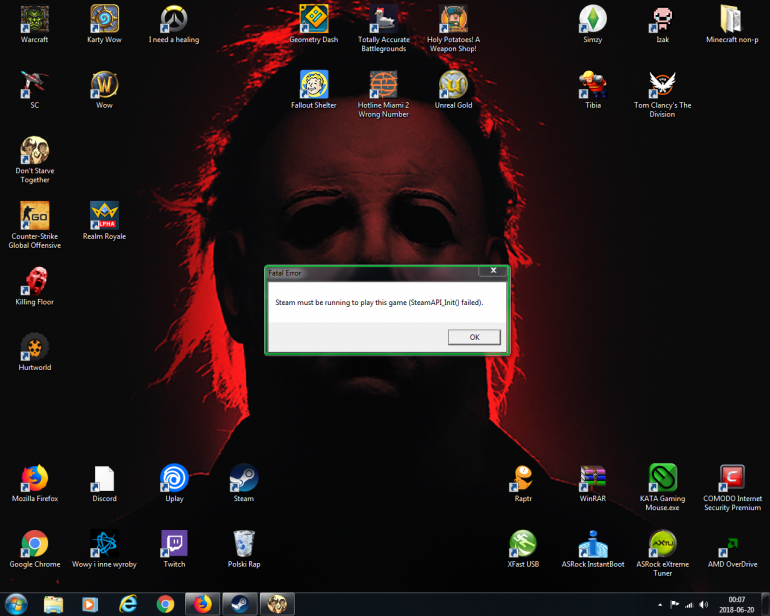The height and width of the screenshot is (616, 770).
Task: Select the Polski Rap recycle bin icon
Action: click(x=244, y=549)
